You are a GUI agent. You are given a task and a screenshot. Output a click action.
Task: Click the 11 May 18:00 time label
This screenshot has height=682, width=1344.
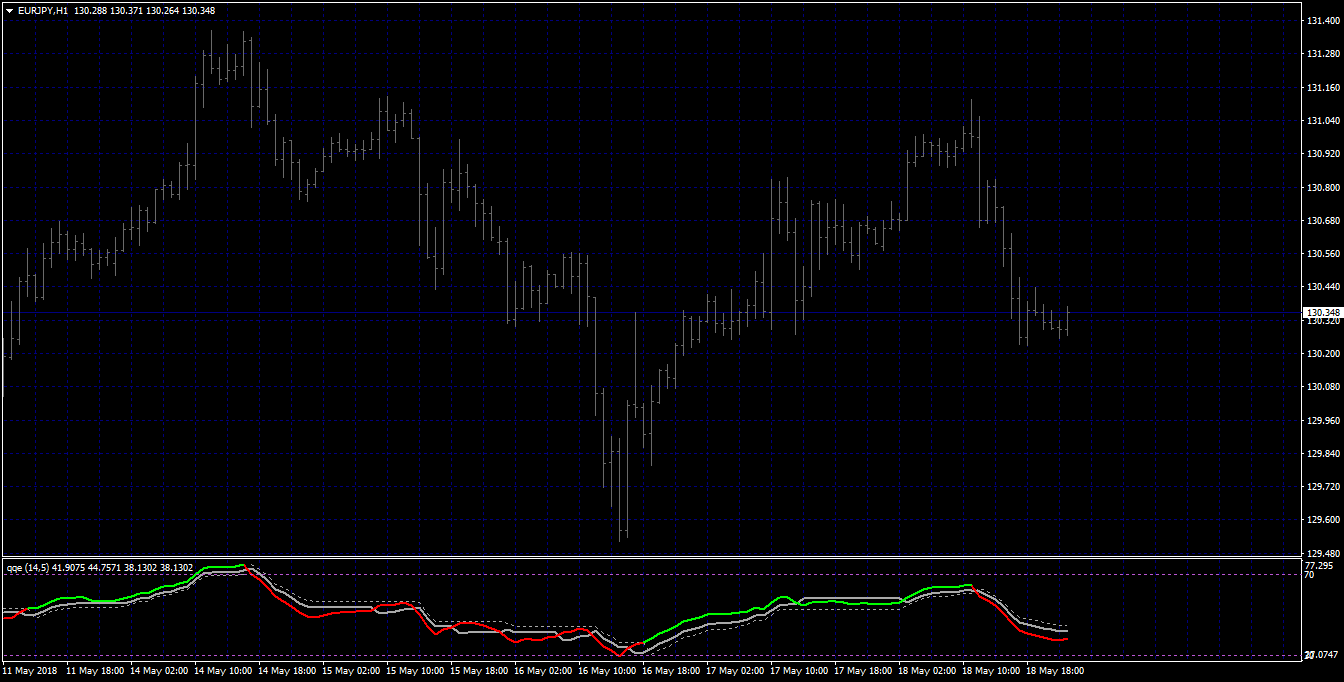pyautogui.click(x=95, y=671)
